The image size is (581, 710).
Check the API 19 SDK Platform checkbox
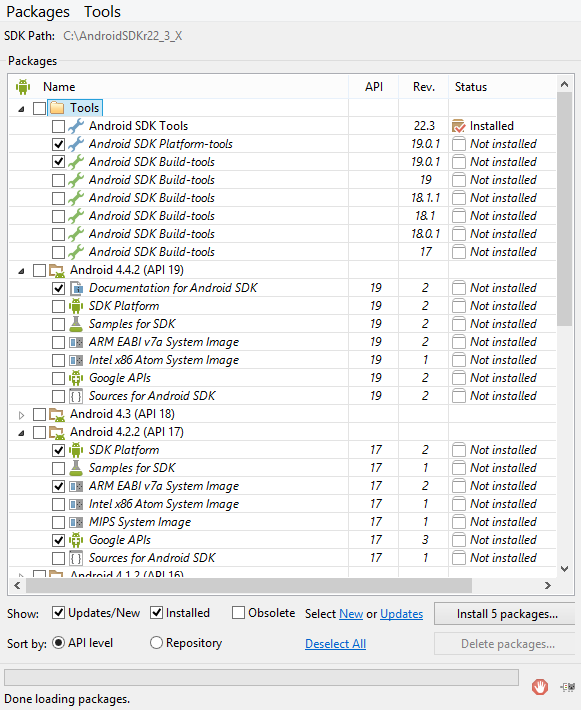point(58,307)
